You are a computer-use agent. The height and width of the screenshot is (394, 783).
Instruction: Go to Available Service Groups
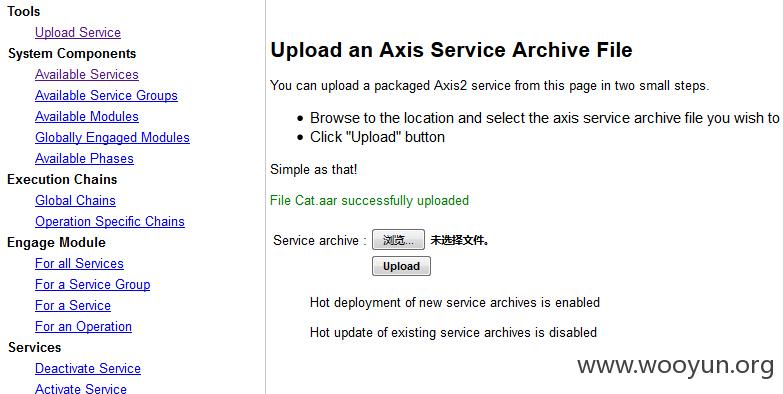coord(106,95)
